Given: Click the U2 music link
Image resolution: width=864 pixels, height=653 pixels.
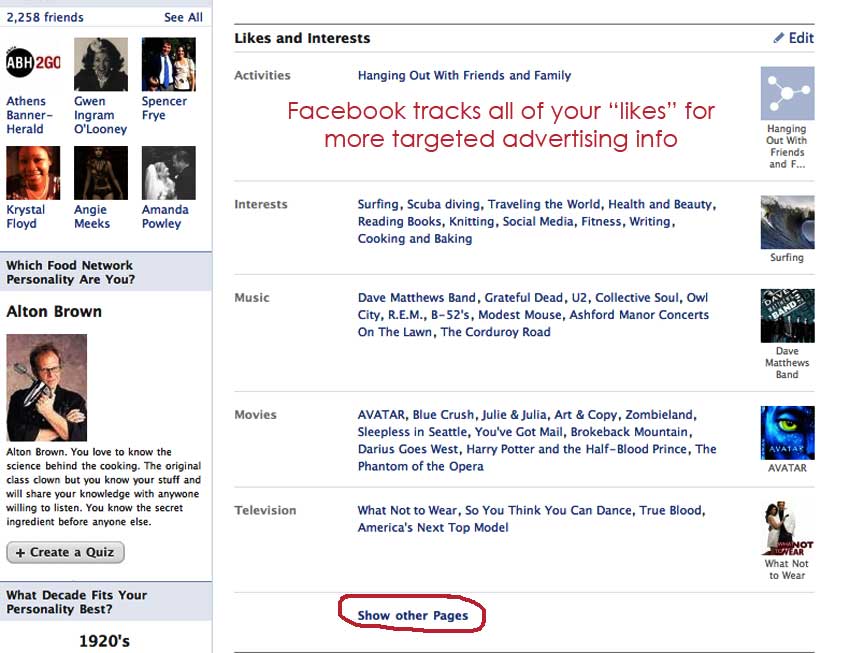Looking at the screenshot, I should point(579,298).
